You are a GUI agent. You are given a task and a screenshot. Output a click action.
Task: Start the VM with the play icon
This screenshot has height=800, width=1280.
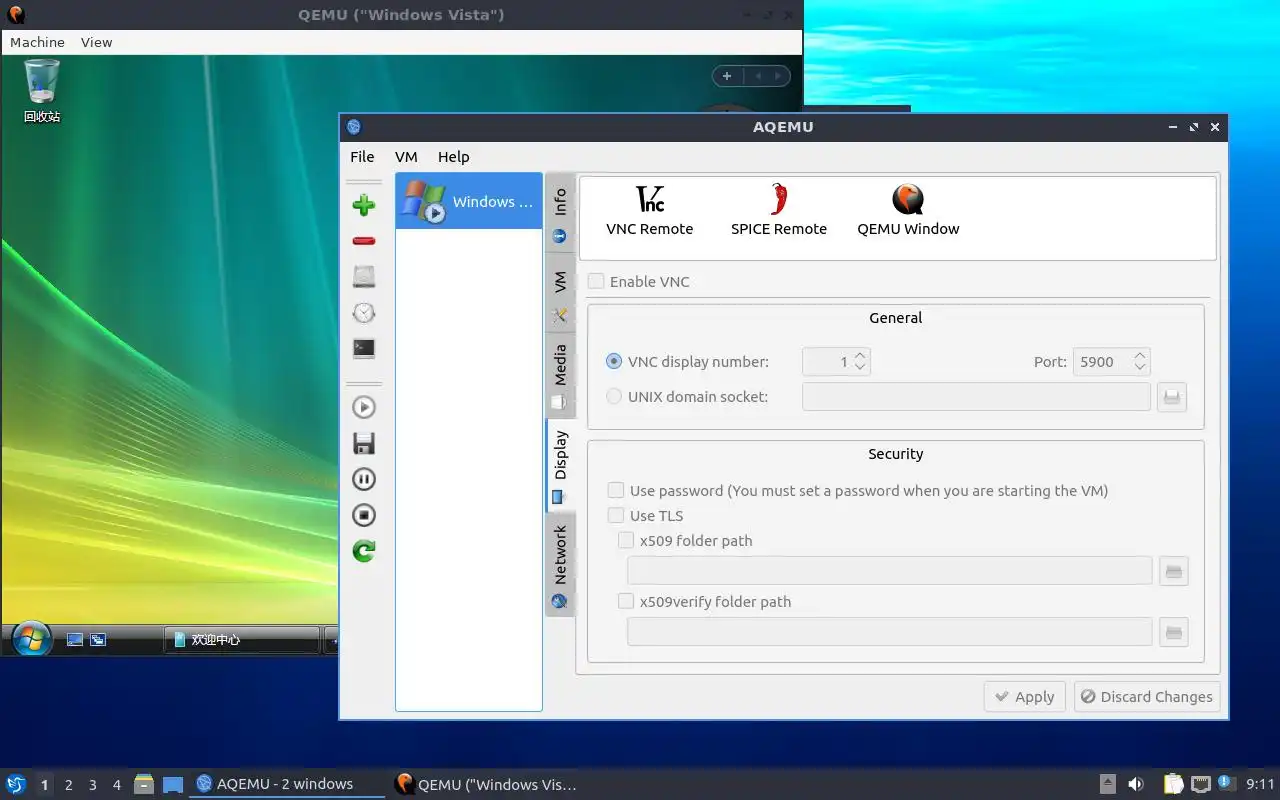coord(364,407)
